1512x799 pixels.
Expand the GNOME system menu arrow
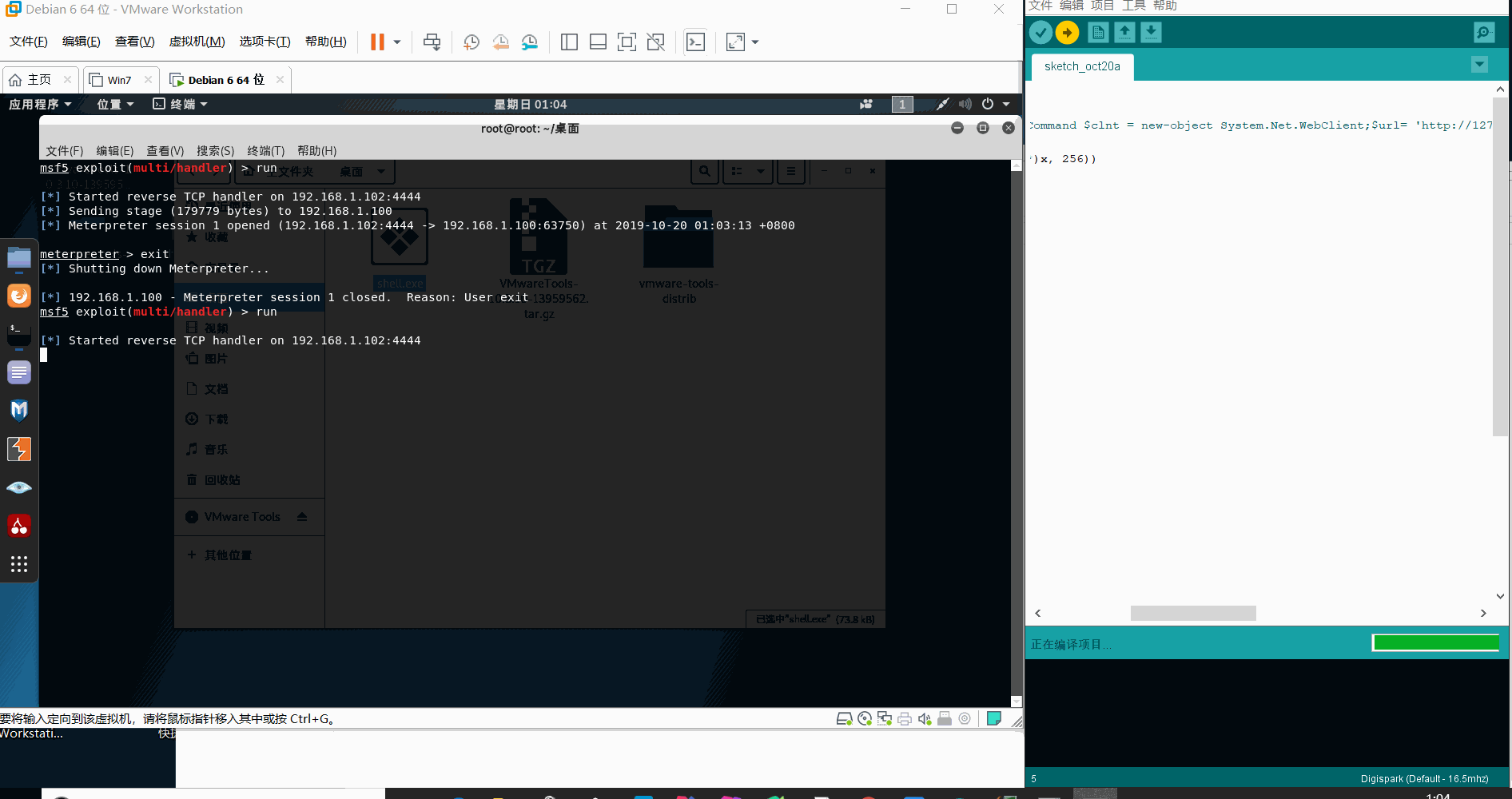pos(1006,104)
